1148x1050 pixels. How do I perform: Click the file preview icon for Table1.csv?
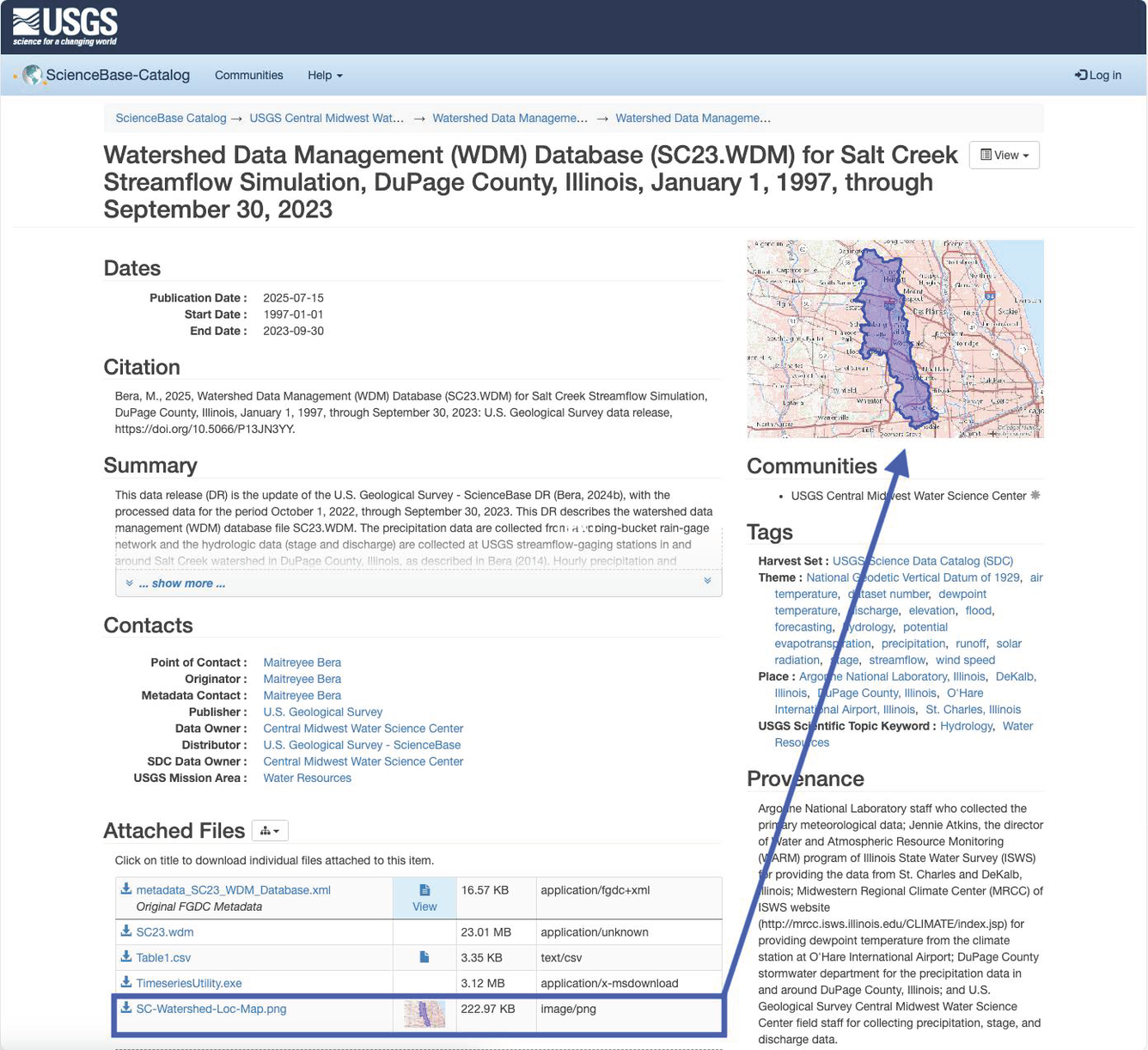tap(424, 957)
